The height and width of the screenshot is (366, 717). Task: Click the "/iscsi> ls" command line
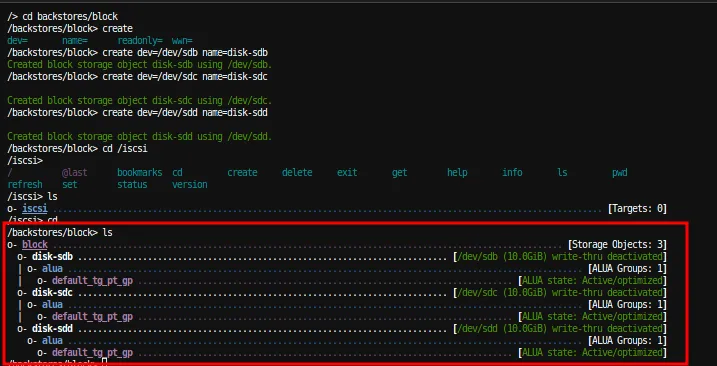tap(32, 196)
